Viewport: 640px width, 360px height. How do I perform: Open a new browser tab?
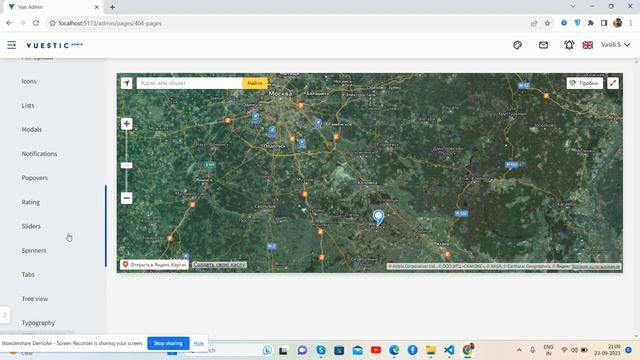click(112, 7)
